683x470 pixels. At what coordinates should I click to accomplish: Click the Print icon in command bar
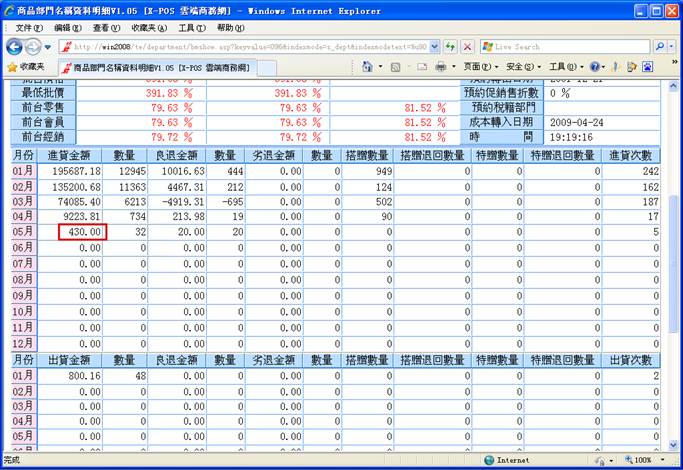[441, 67]
